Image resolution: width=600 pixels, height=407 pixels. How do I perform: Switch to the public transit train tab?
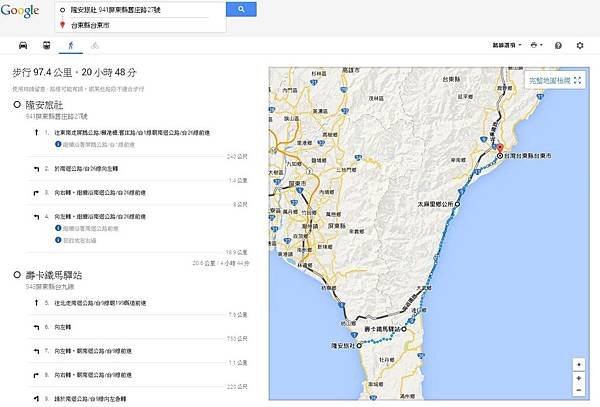(47, 46)
